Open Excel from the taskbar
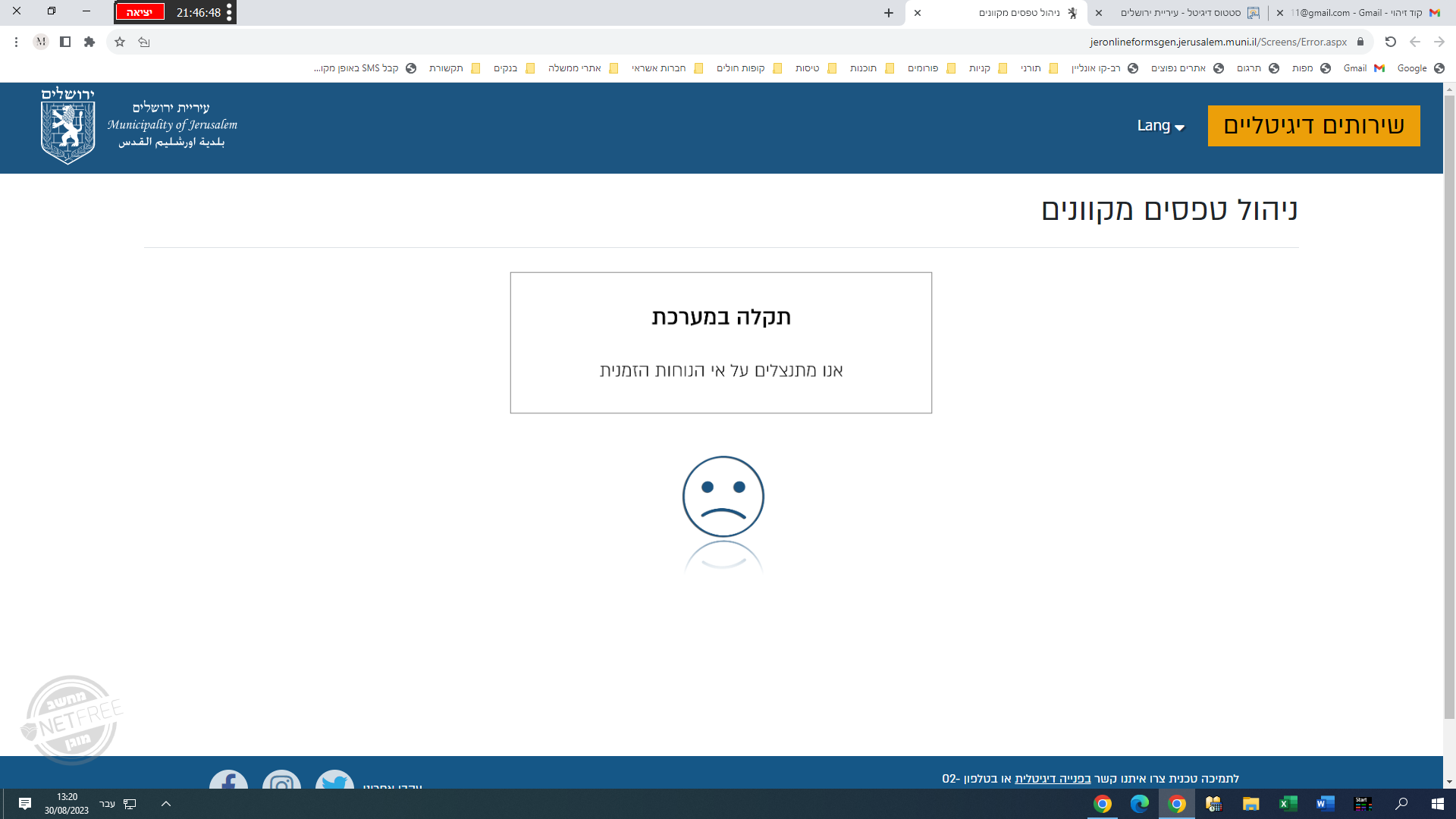The width and height of the screenshot is (1456, 819). 1288,804
